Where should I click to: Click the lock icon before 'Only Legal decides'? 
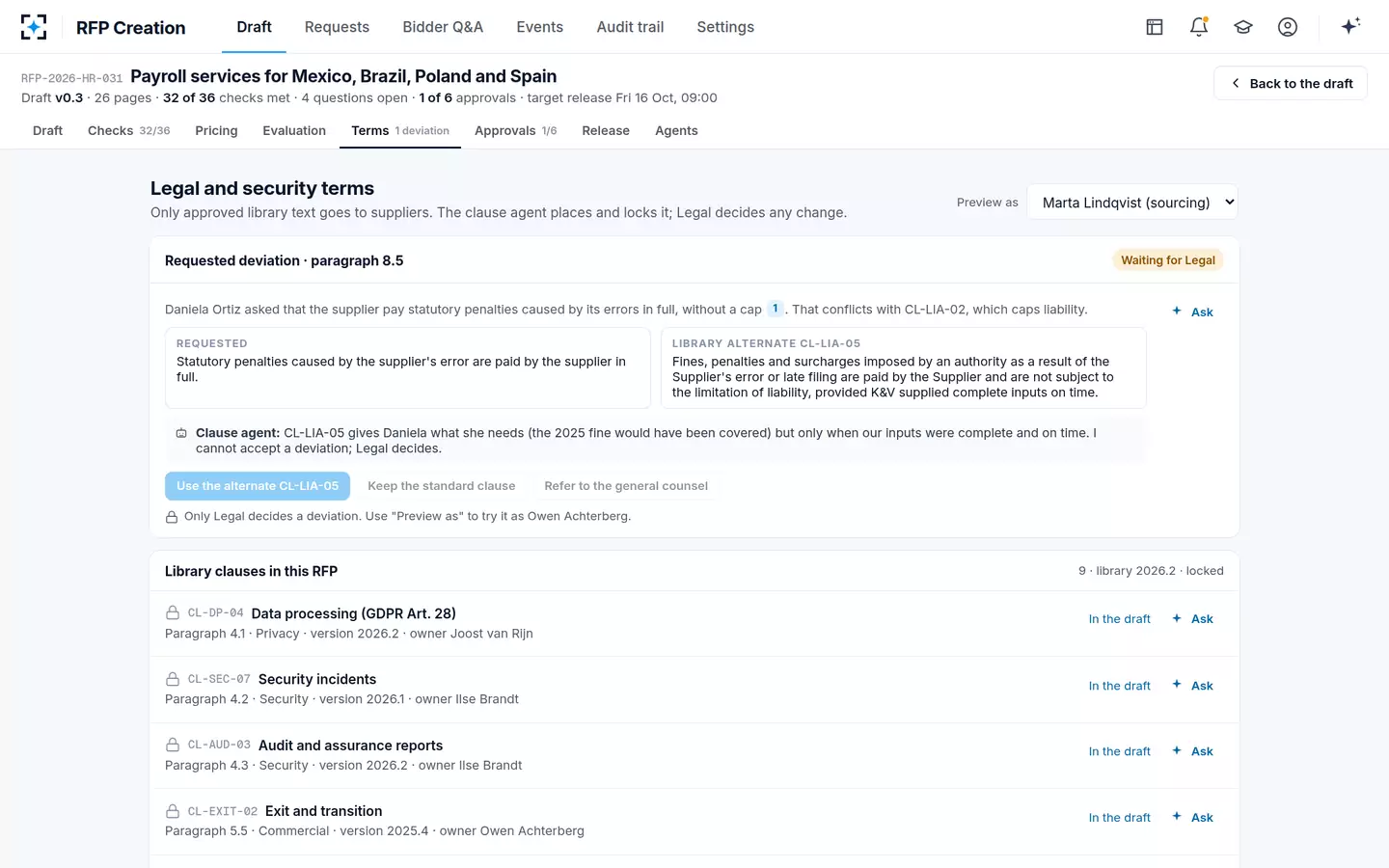pos(172,517)
